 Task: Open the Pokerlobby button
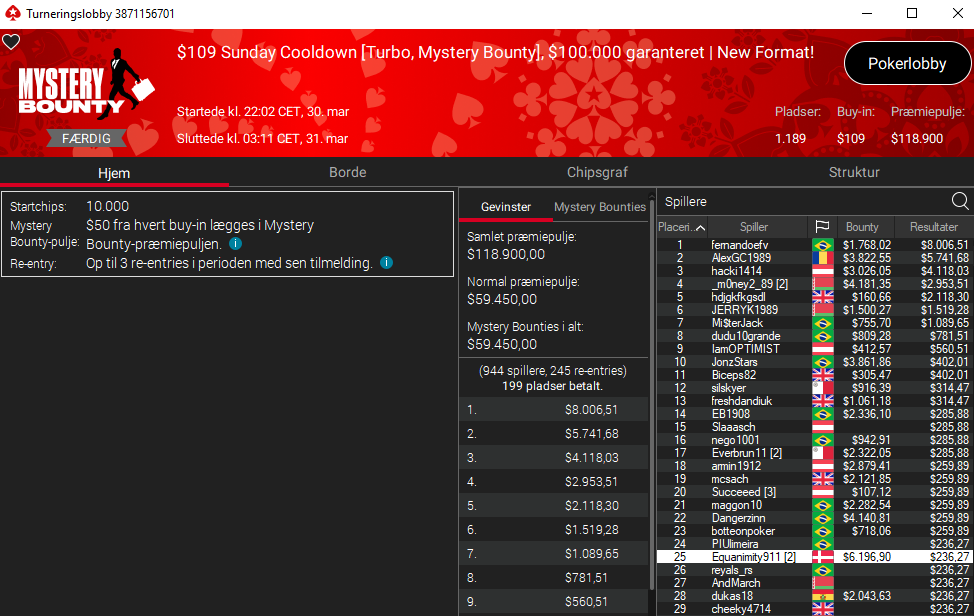pyautogui.click(x=907, y=63)
